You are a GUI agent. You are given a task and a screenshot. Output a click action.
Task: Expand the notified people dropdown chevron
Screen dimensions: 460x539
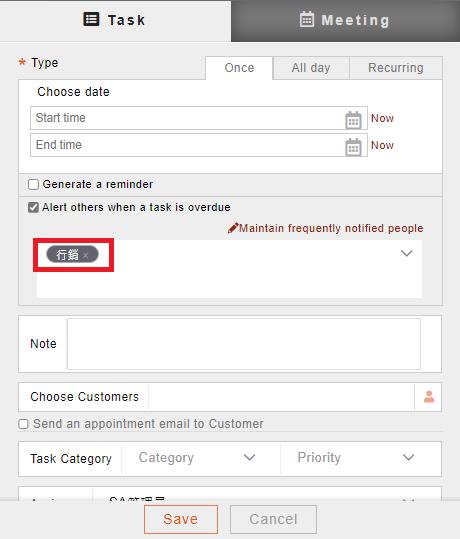pos(407,253)
